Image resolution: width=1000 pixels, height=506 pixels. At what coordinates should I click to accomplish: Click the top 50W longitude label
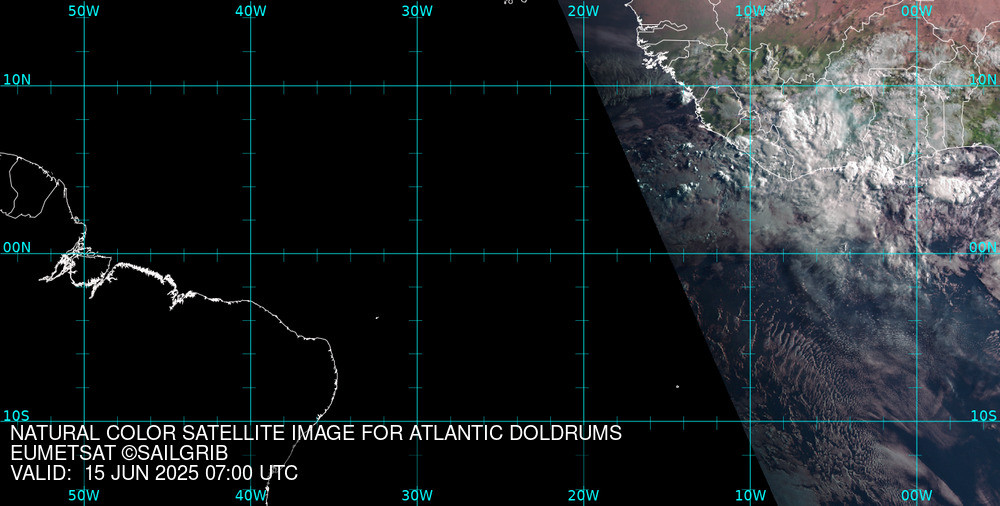click(x=84, y=11)
